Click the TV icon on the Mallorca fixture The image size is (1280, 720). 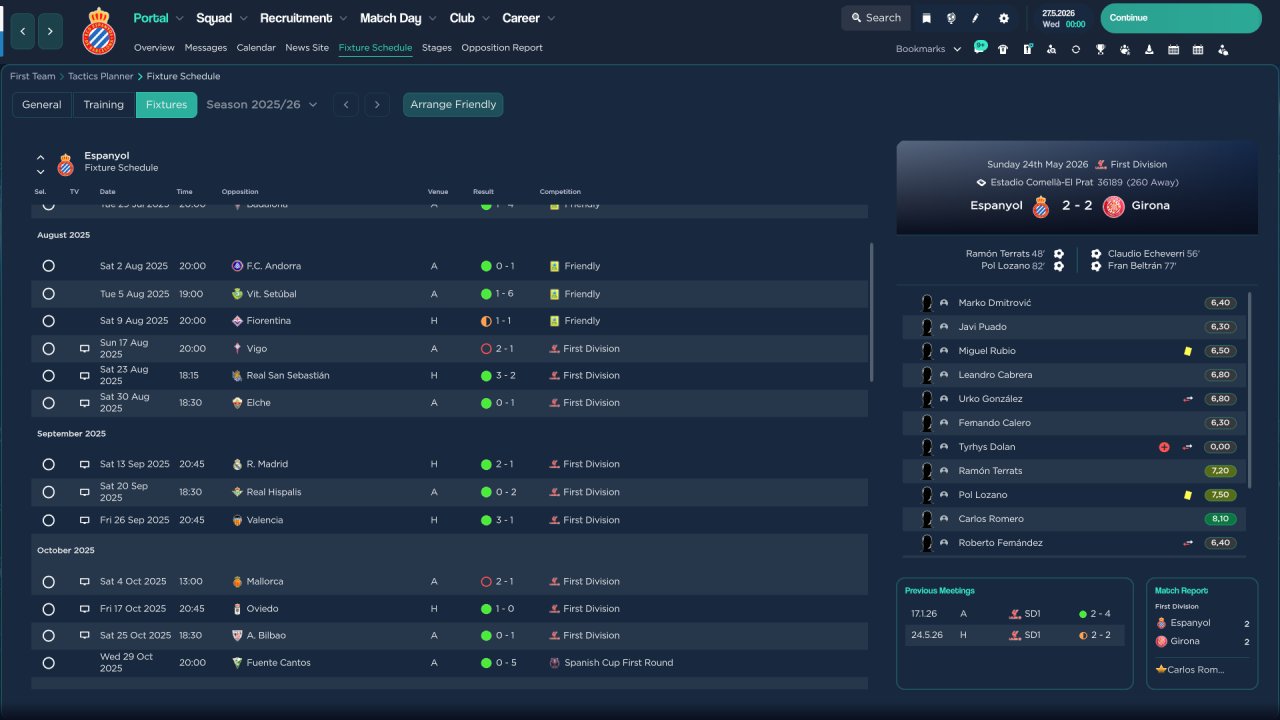click(85, 581)
